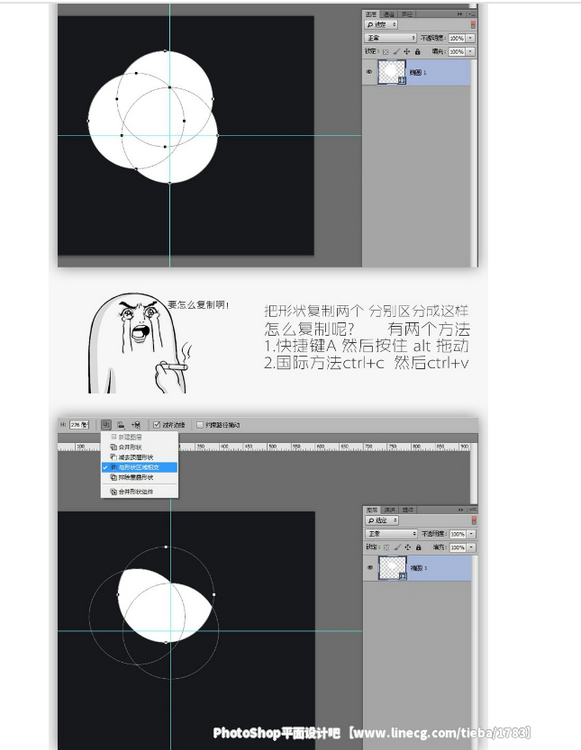Screen dimensions: 581x750
Task: Expand fill slider arrow in bottom screenshot
Action: [x=471, y=547]
